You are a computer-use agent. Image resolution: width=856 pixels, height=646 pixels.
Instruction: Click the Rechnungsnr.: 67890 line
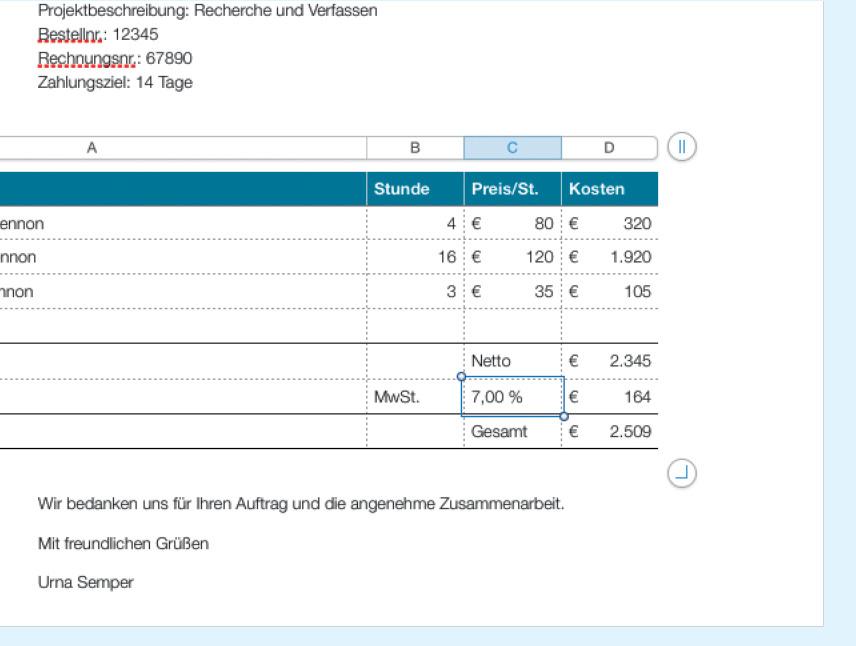pos(115,58)
